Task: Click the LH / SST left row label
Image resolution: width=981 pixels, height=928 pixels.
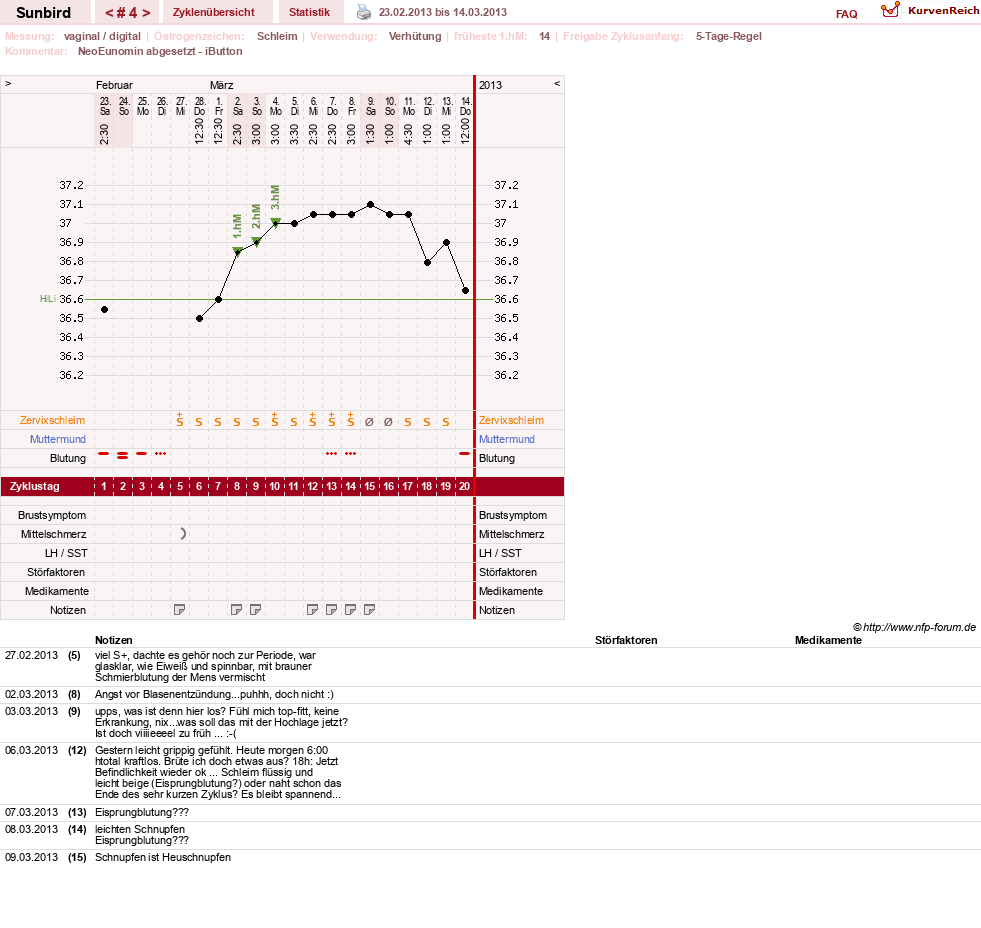Action: pos(66,553)
